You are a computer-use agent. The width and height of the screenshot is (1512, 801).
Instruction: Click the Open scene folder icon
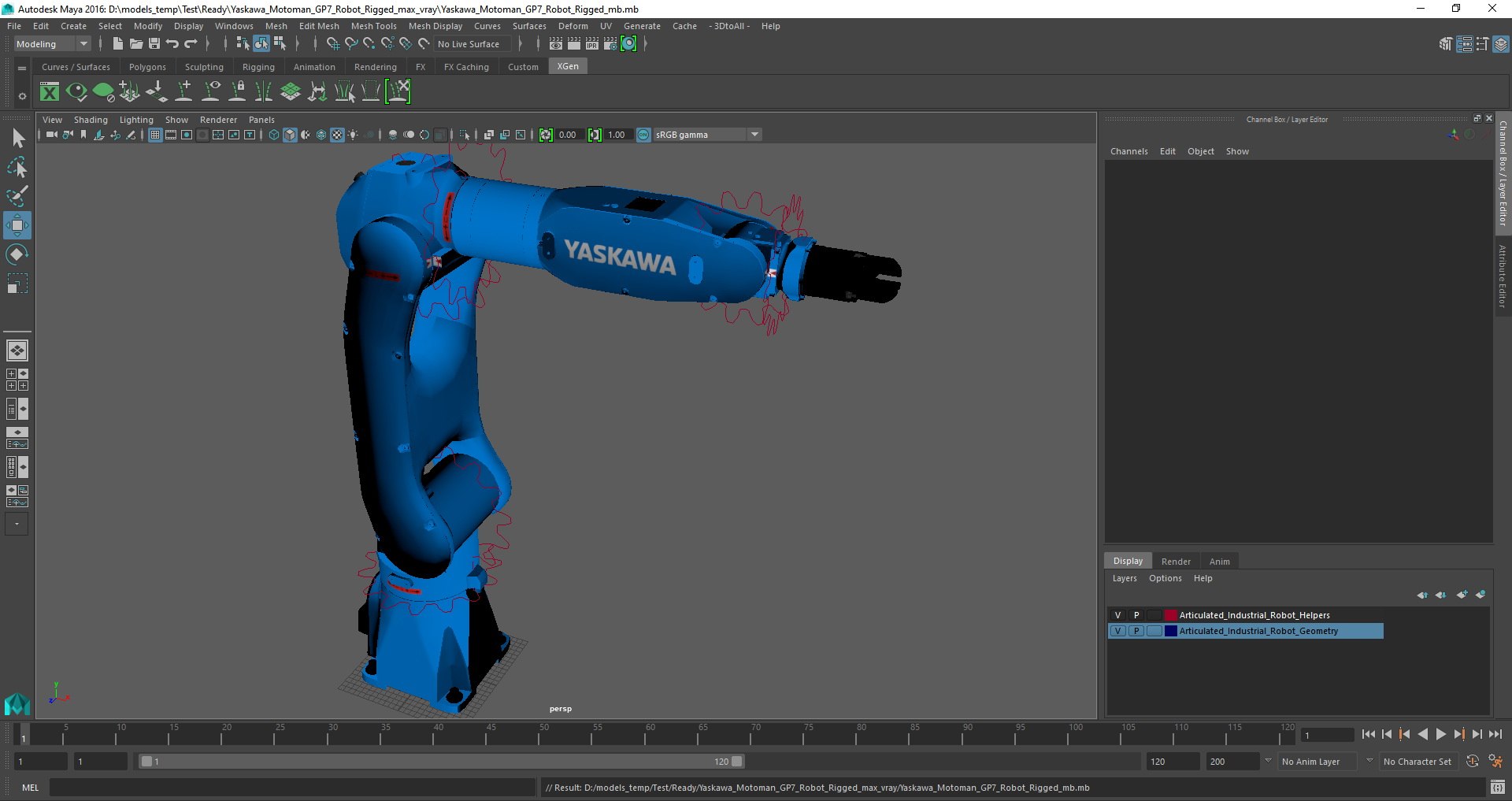pos(135,44)
